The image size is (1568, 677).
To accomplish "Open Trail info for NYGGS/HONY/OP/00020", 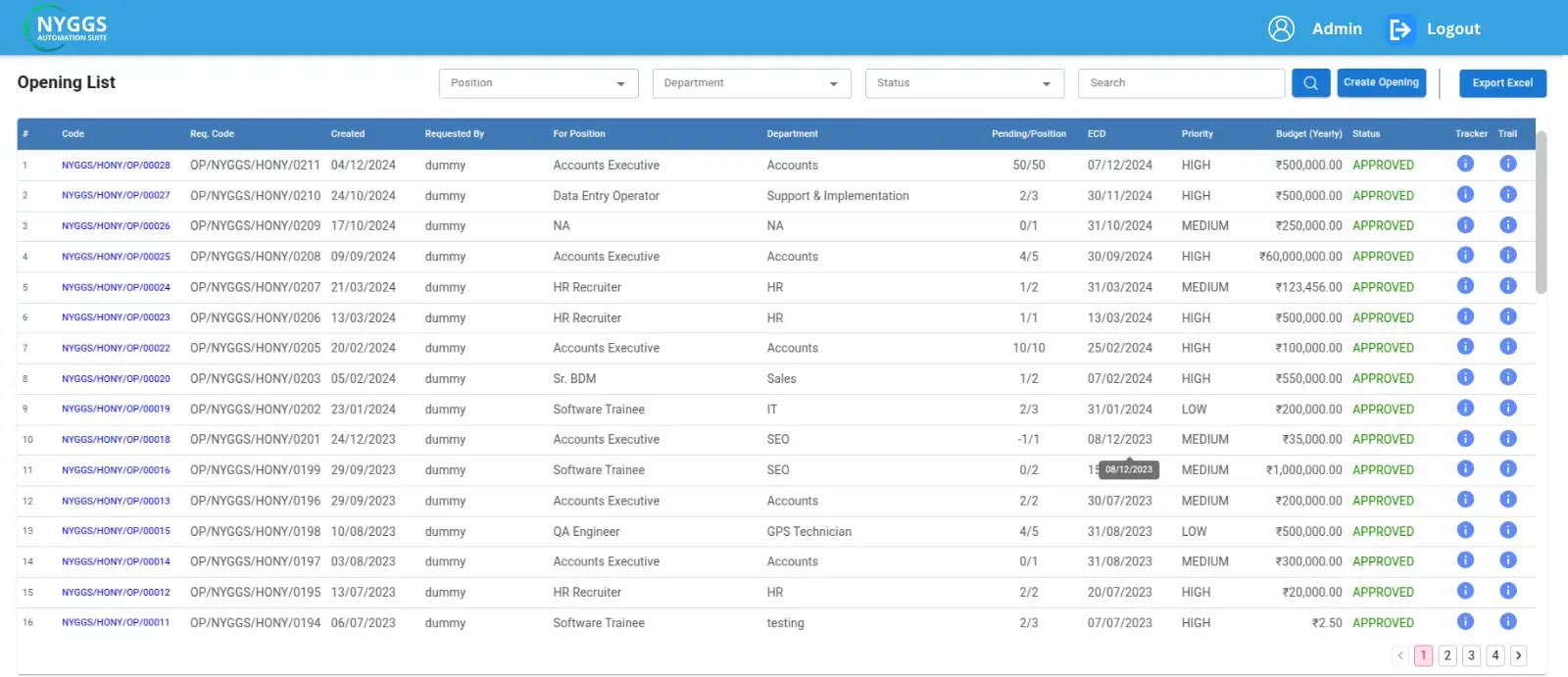I will (1507, 377).
